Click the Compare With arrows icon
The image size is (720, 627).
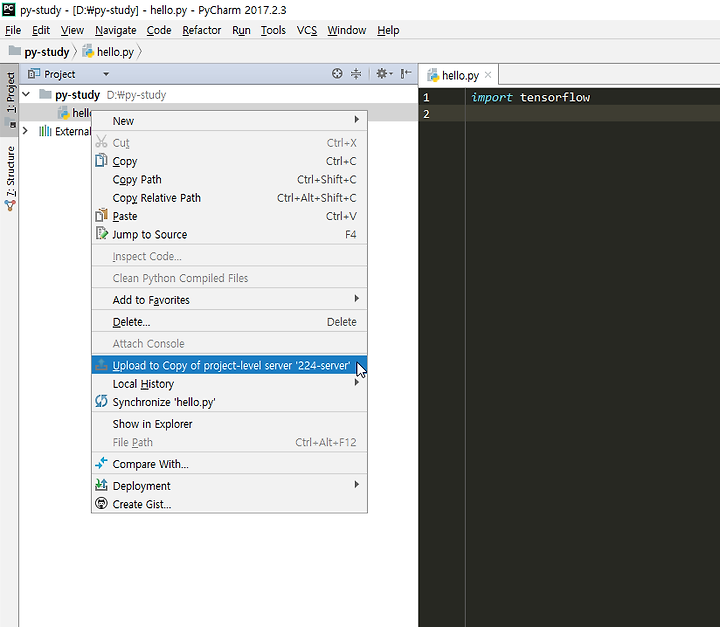click(x=101, y=463)
